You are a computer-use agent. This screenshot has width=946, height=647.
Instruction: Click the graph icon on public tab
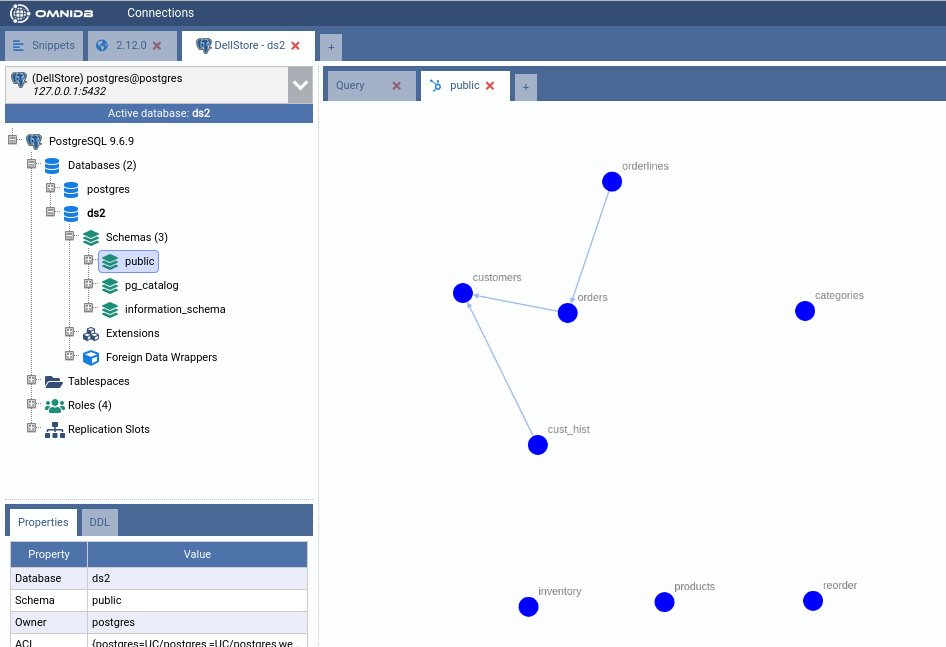tap(436, 86)
